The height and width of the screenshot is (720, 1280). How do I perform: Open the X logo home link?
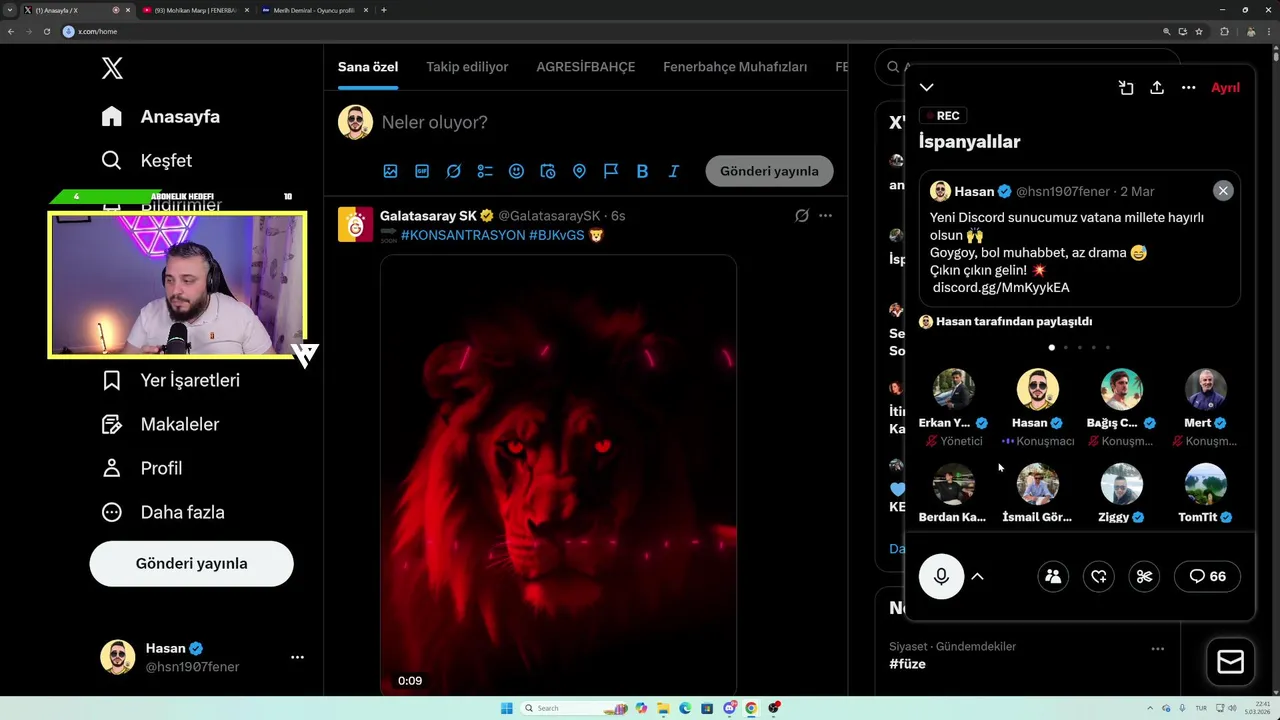(112, 68)
